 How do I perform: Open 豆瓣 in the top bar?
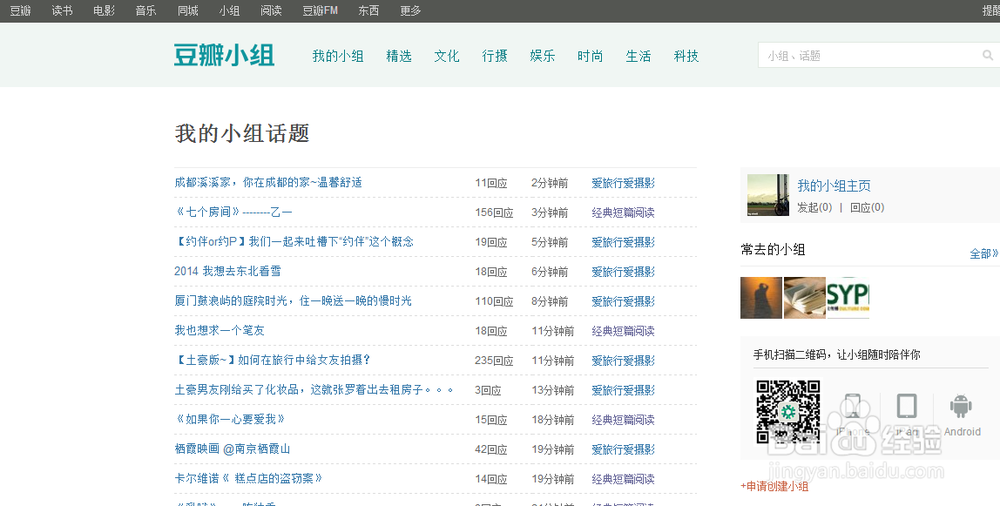20,11
